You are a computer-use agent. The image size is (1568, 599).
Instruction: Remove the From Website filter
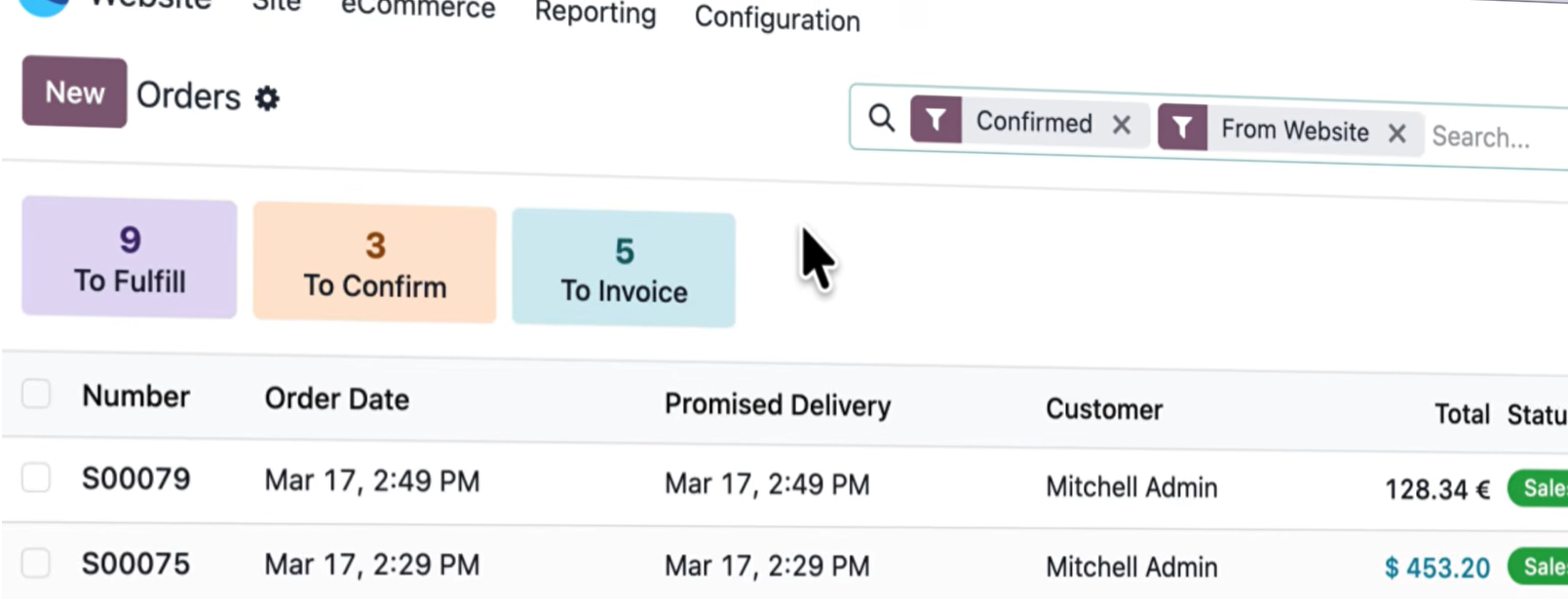(1396, 132)
